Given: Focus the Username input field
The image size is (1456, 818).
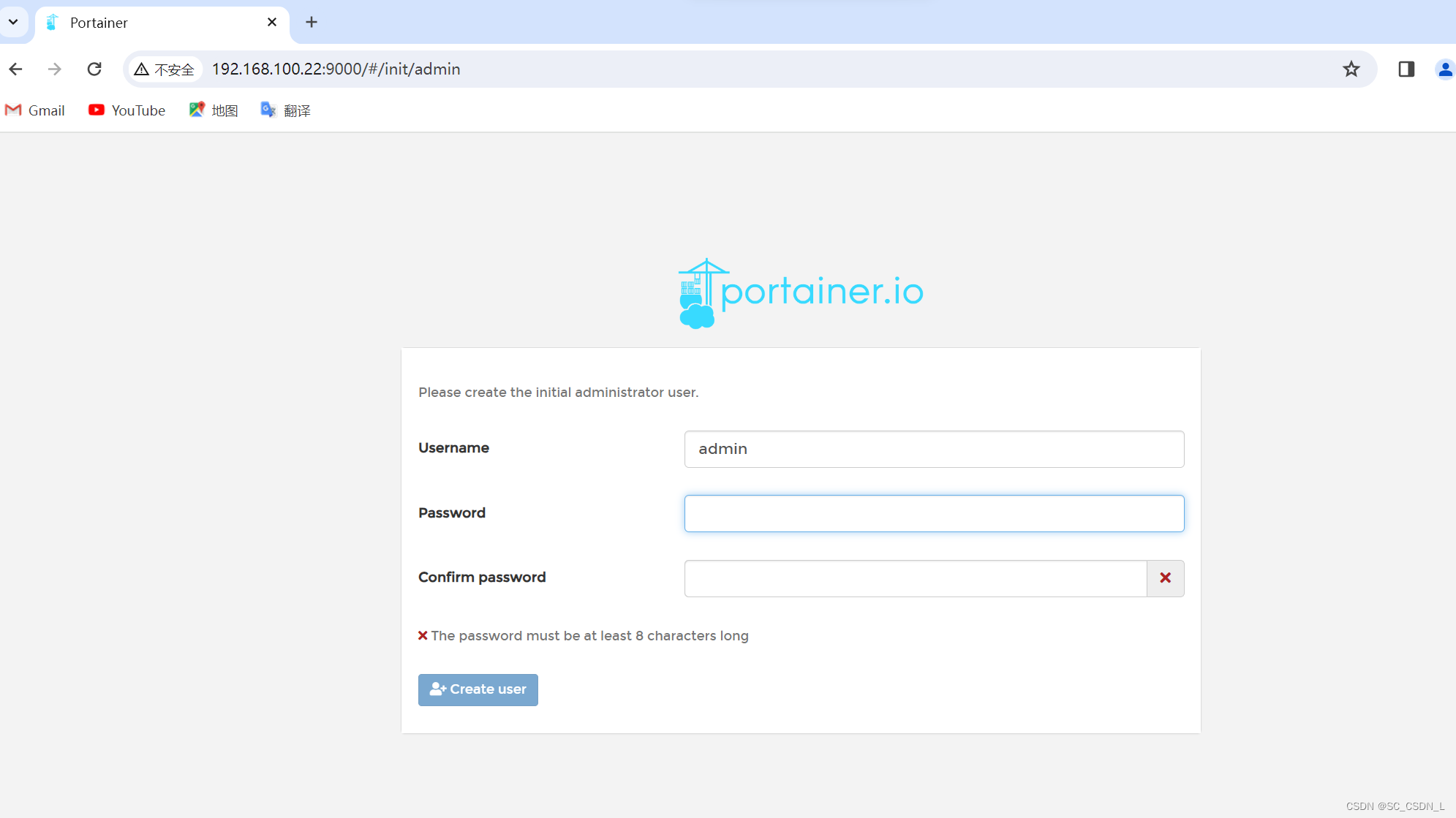Looking at the screenshot, I should tap(934, 449).
